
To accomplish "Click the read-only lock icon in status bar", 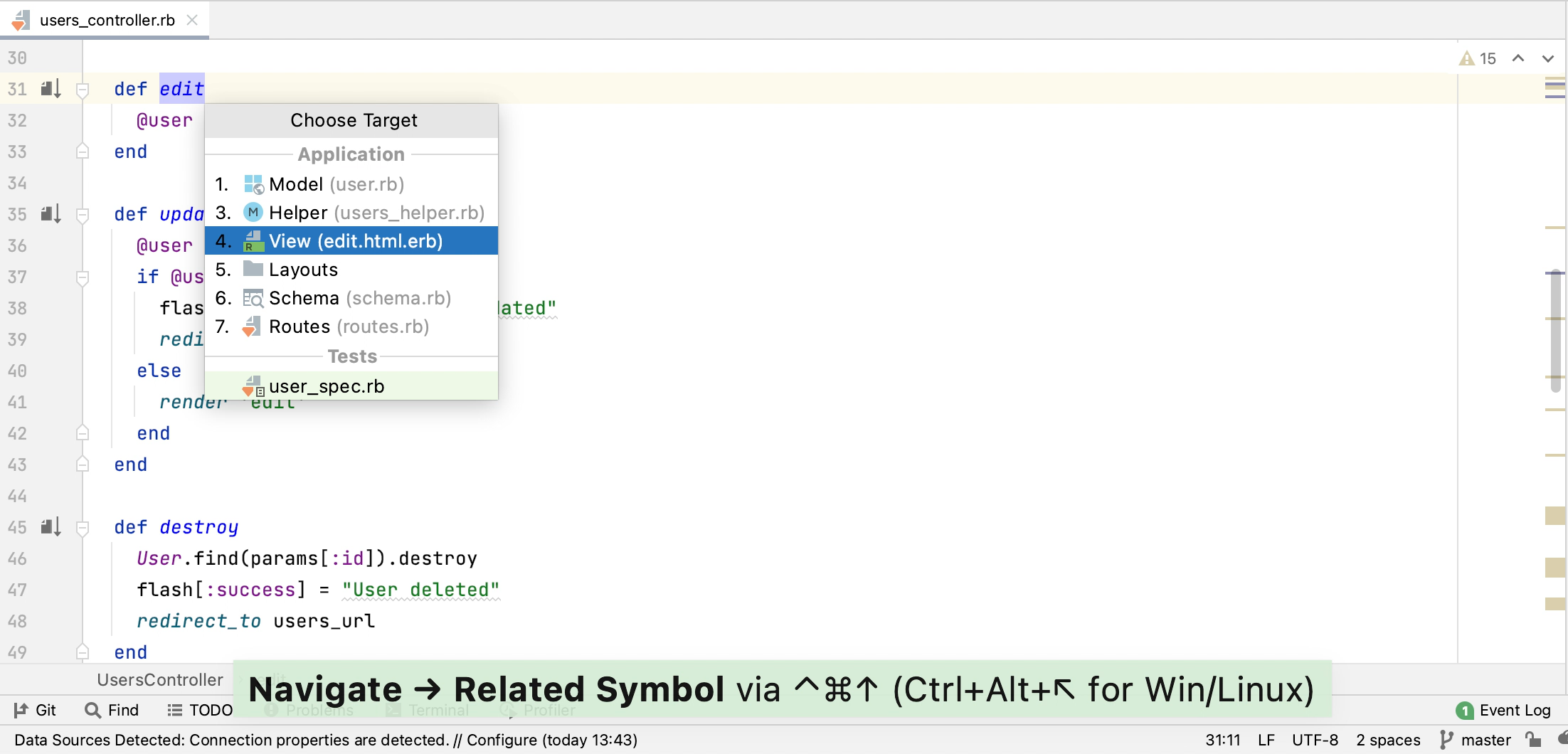I will [1534, 740].
